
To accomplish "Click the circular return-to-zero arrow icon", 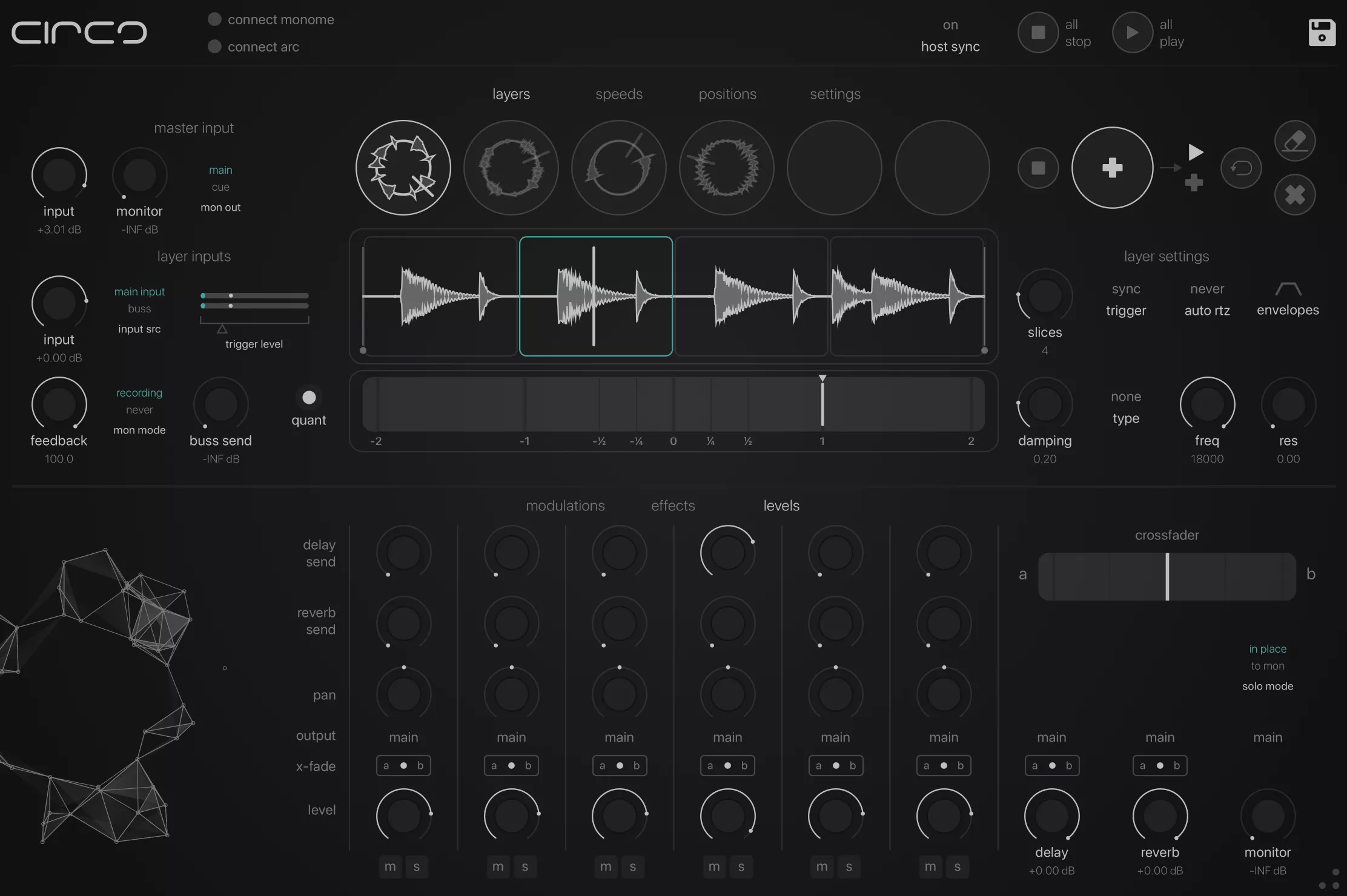I will (1242, 168).
